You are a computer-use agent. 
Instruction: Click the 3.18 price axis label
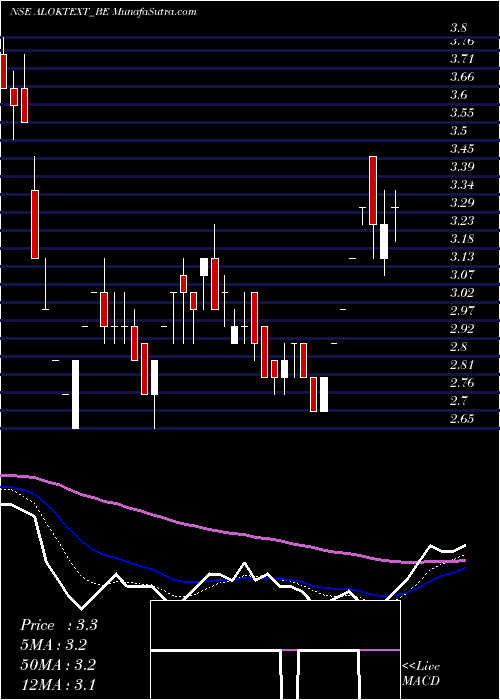[462, 238]
